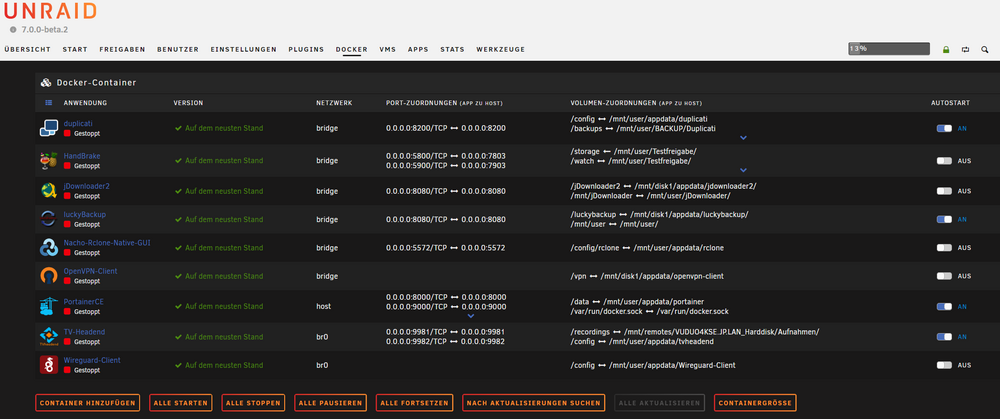Image resolution: width=1000 pixels, height=419 pixels.
Task: Expand PortainerCE port mappings chevron
Action: click(x=471, y=316)
